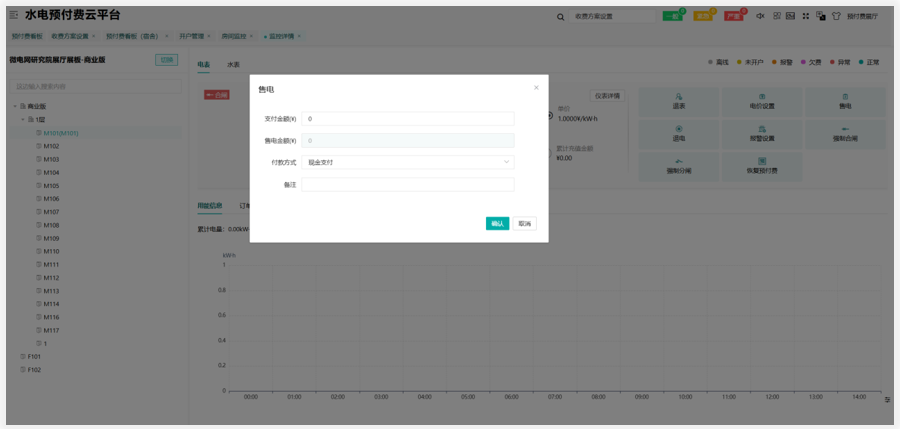This screenshot has height=429, width=900.
Task: Close the 房间监控 tab with its X
Action: click(251, 36)
